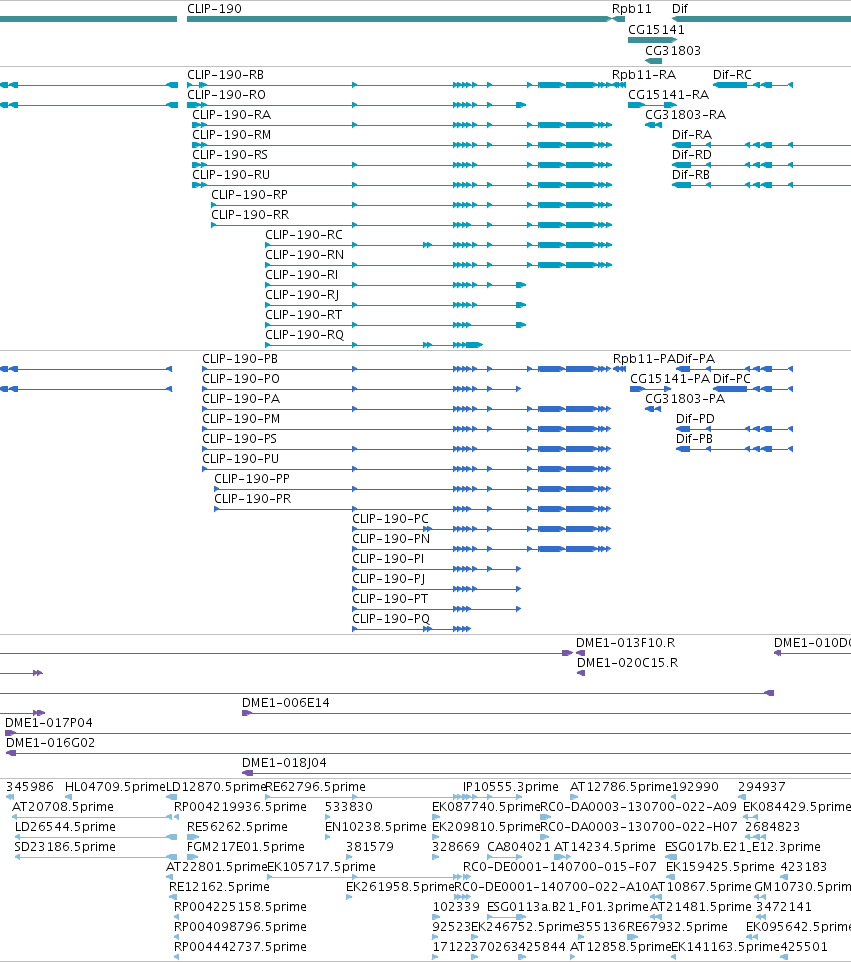Select BAC clone DME1-020C15.R

[627, 663]
